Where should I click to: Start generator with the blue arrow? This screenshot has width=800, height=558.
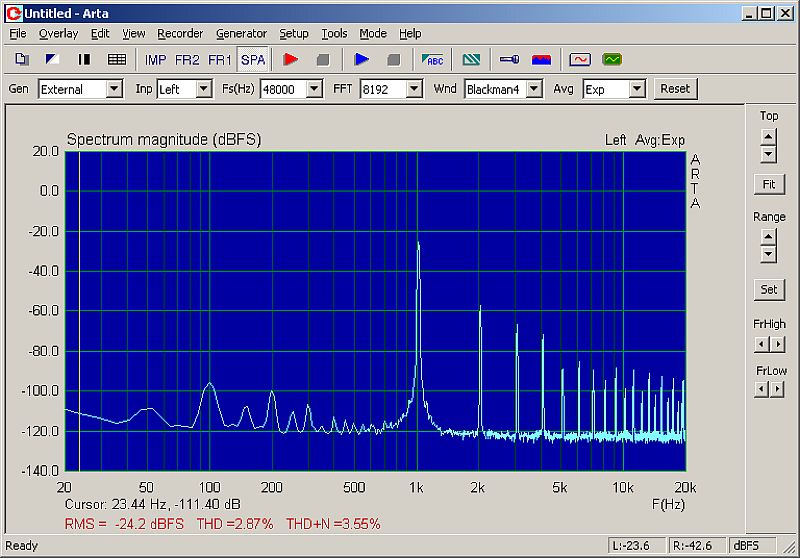(x=362, y=59)
